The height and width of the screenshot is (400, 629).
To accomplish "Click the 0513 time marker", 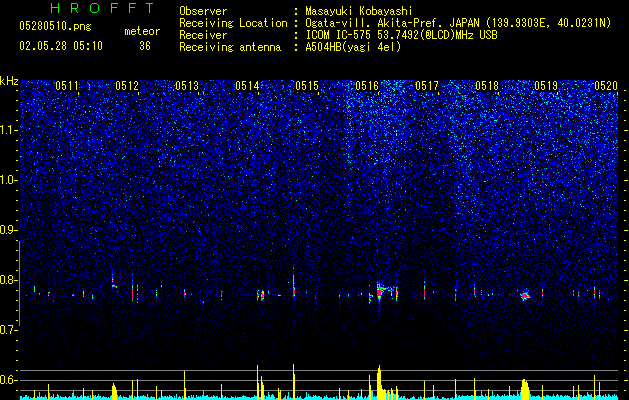I will (187, 86).
